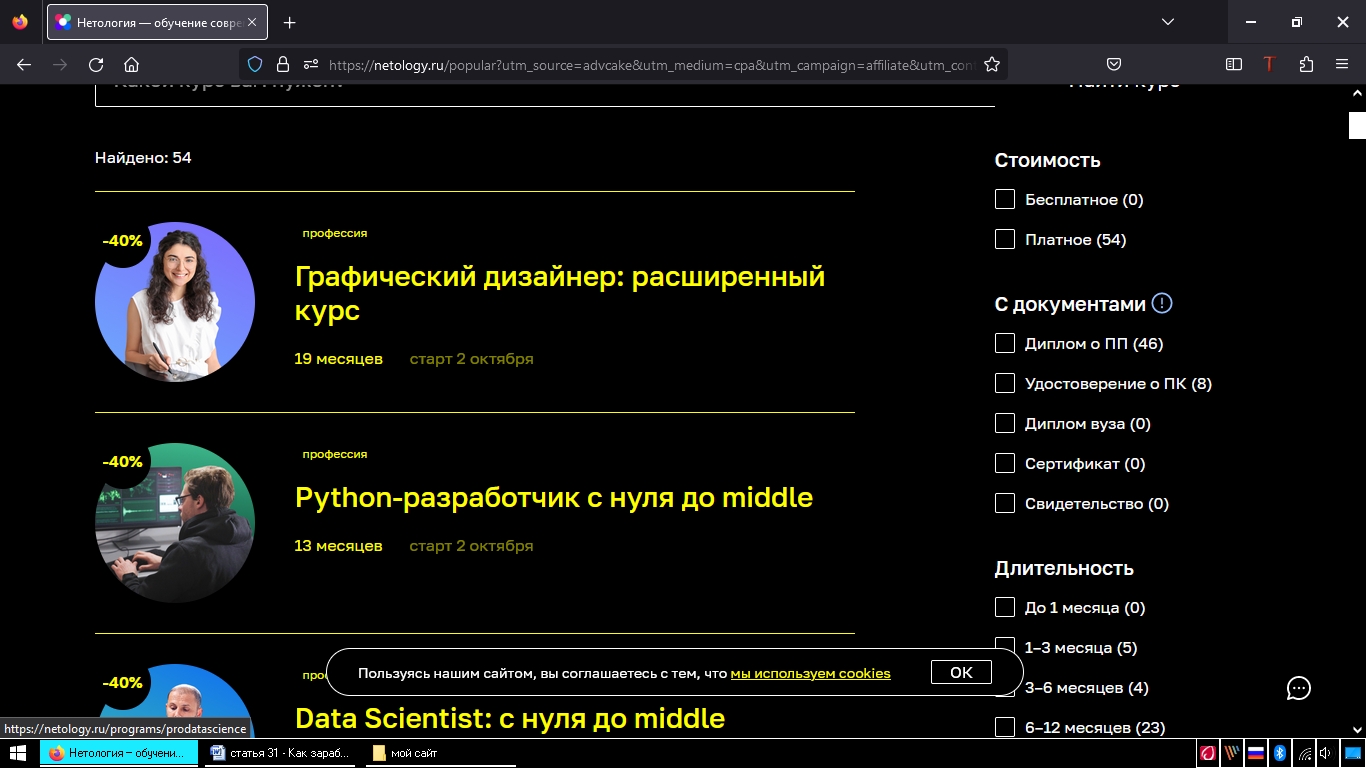This screenshot has width=1366, height=768.
Task: Open the volume speaker tray icon
Action: [x=1325, y=753]
